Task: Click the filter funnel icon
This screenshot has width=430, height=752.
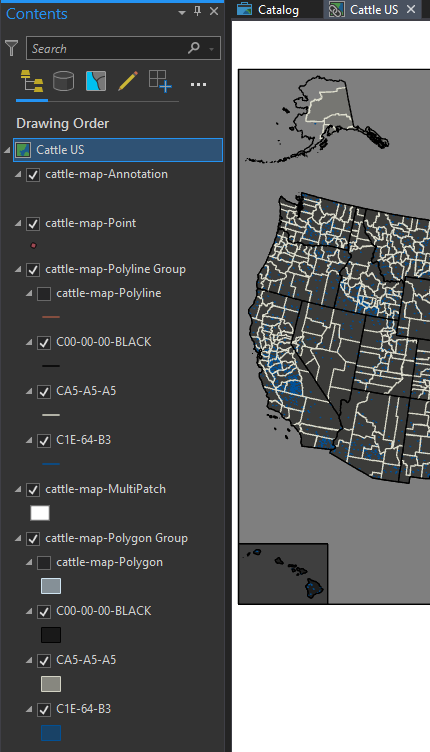Action: [12, 48]
